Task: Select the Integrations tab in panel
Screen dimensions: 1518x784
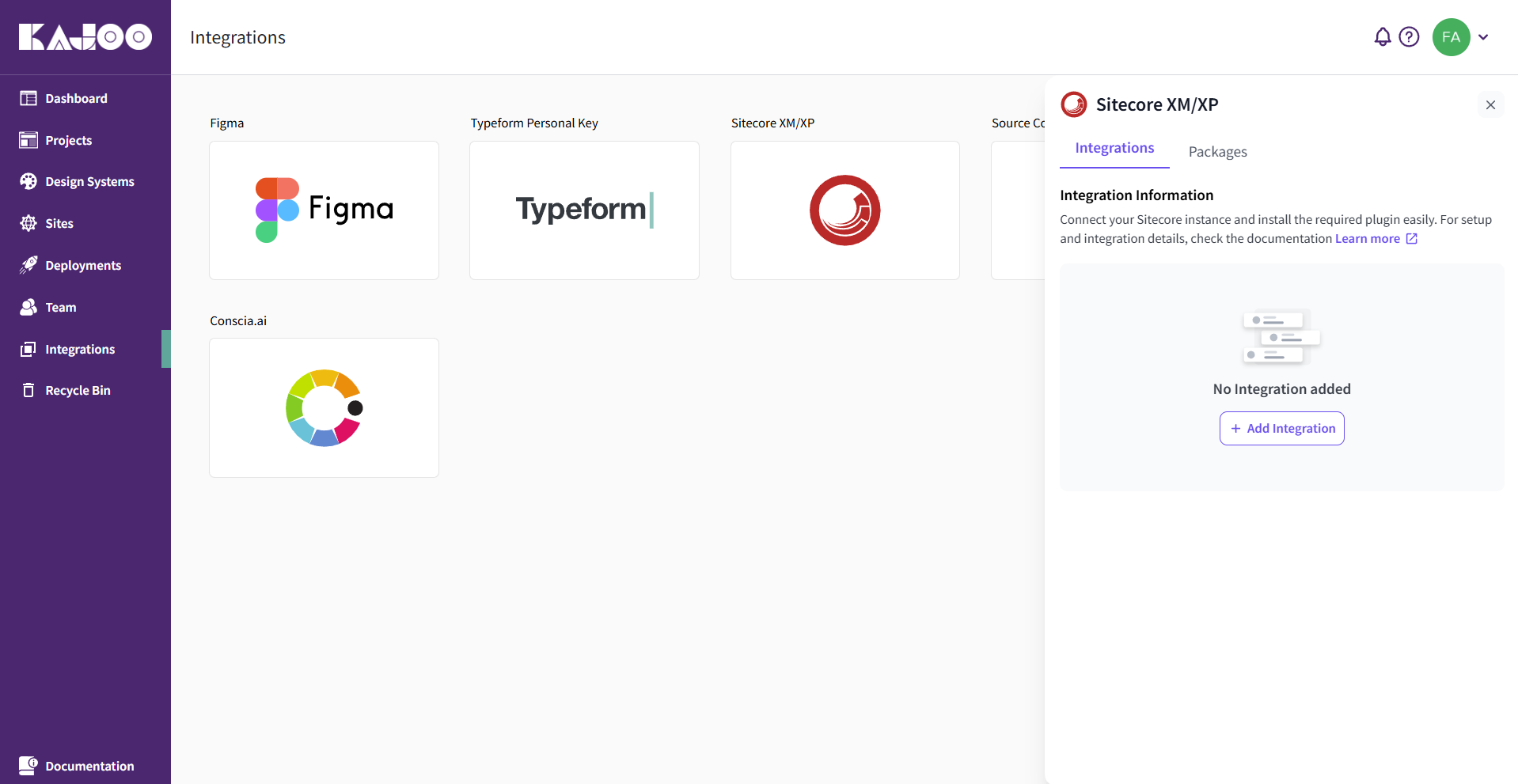Action: [1114, 149]
